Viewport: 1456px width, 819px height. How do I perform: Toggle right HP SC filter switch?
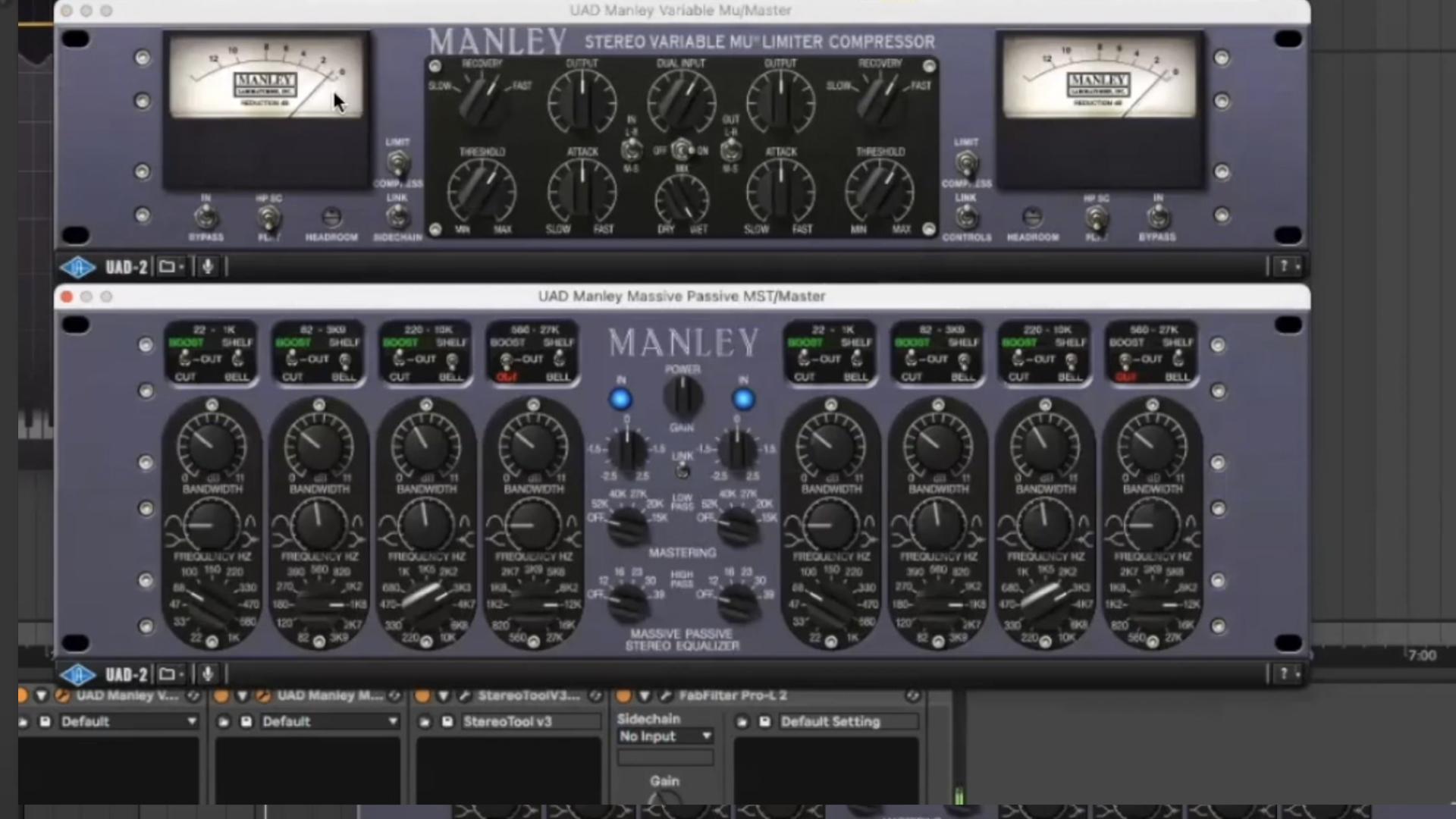pos(1095,218)
